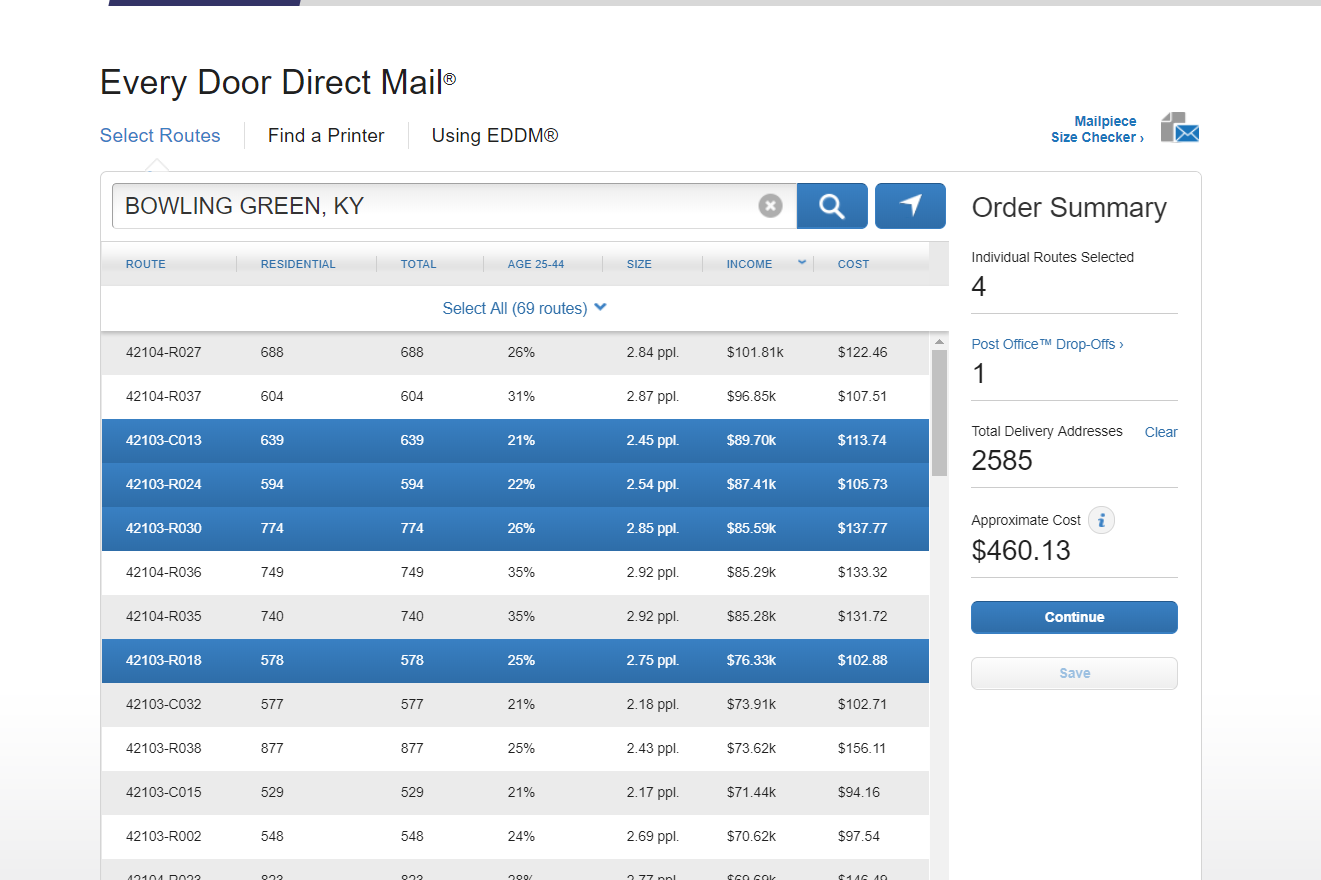Open the Find a Printer tab

(326, 136)
